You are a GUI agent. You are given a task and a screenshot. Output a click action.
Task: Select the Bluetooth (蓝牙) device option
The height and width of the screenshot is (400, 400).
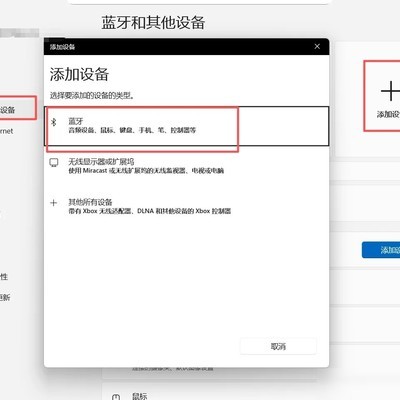(x=186, y=126)
